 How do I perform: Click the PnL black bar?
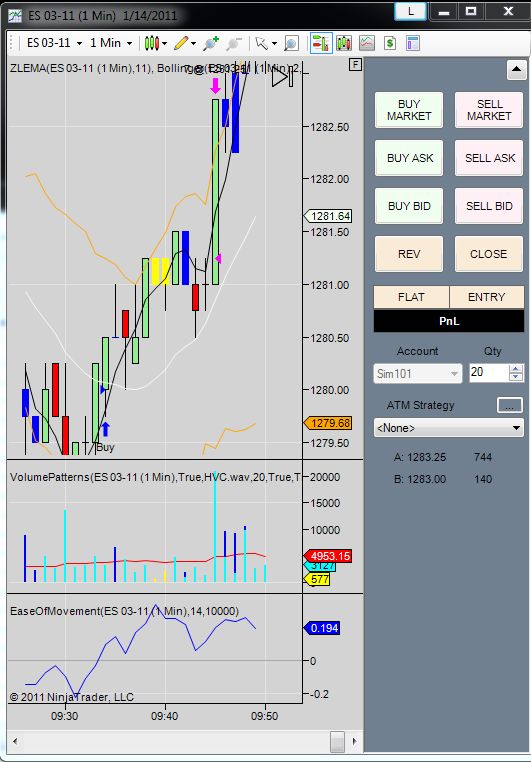[x=448, y=321]
